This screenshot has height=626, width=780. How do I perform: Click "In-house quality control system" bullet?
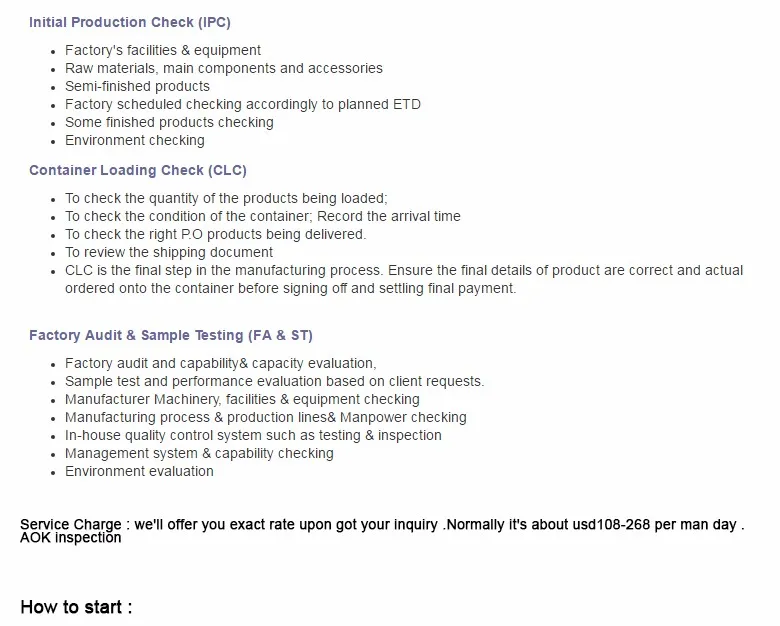[x=253, y=435]
